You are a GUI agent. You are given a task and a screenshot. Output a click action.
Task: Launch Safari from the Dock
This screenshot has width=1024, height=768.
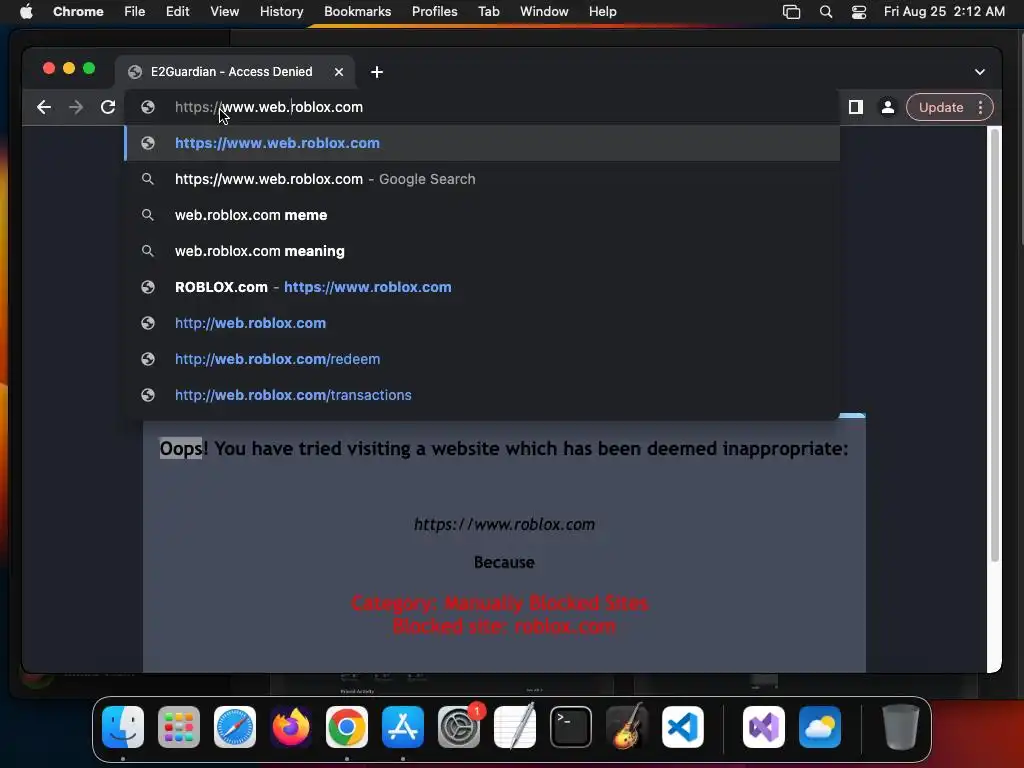pos(235,727)
